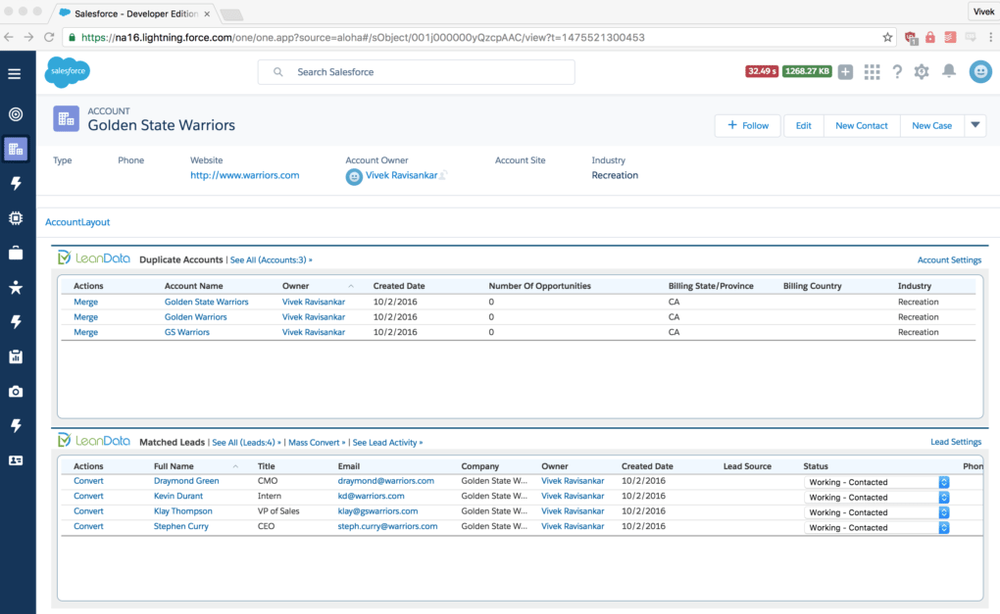1000x614 pixels.
Task: Open the App Launcher grid icon
Action: [872, 72]
